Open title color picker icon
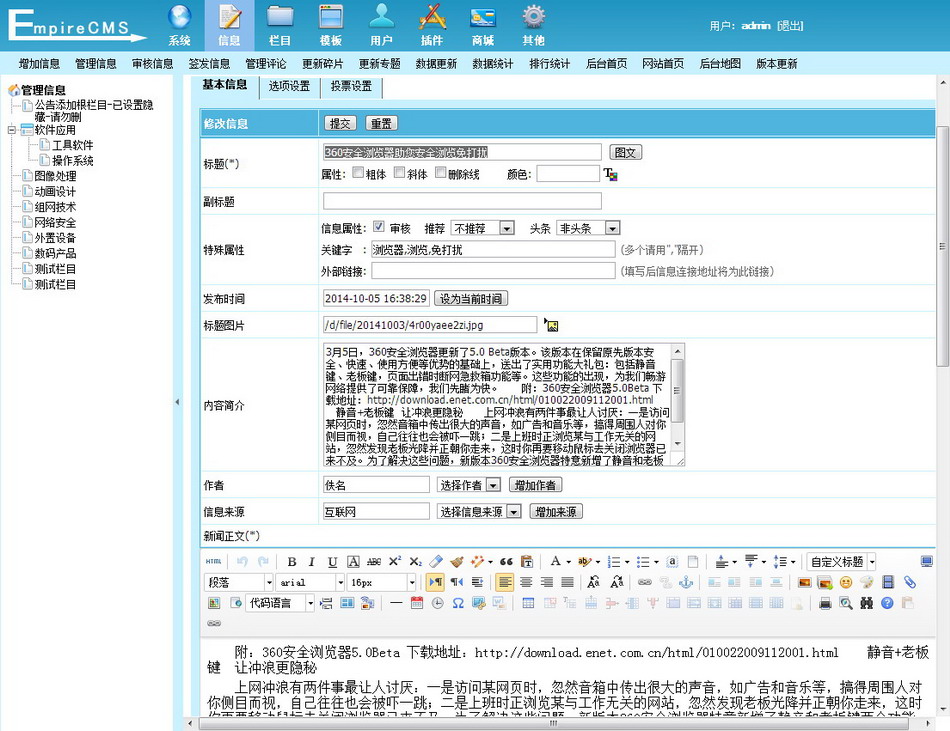This screenshot has height=731, width=950. coord(611,174)
